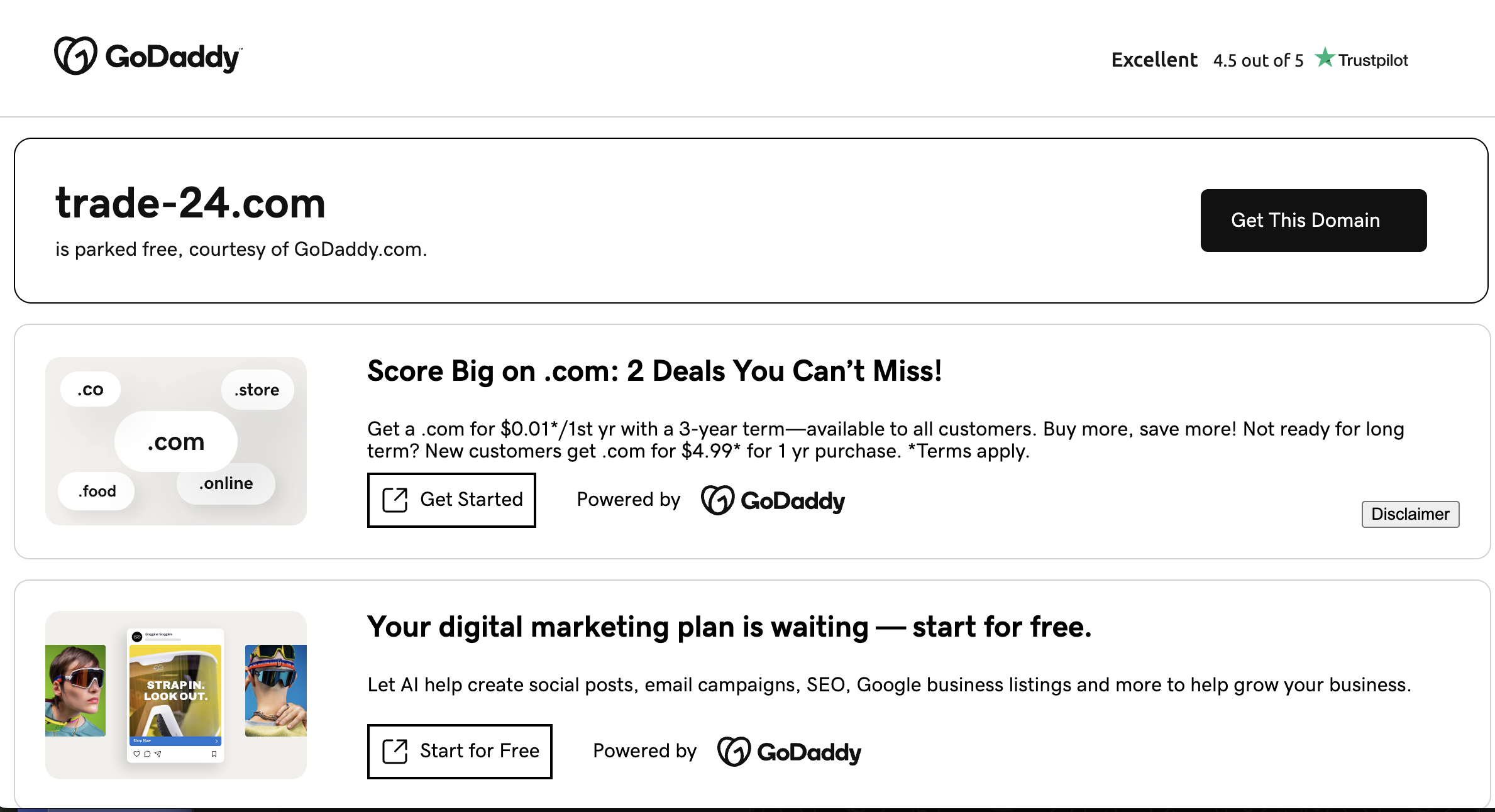
Task: Select the .co domain bubble
Action: click(x=91, y=390)
